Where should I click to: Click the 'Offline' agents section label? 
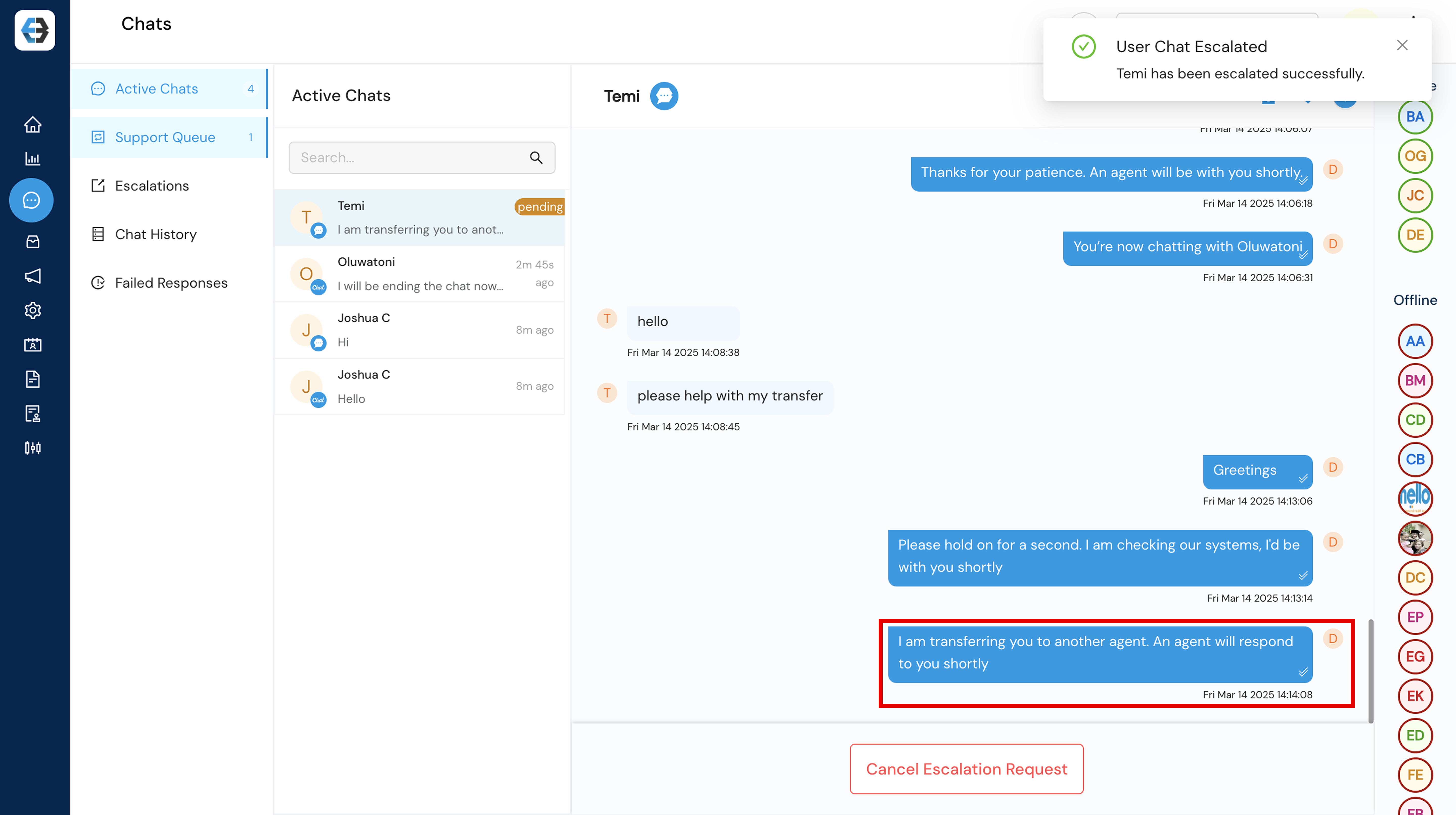[x=1415, y=300]
